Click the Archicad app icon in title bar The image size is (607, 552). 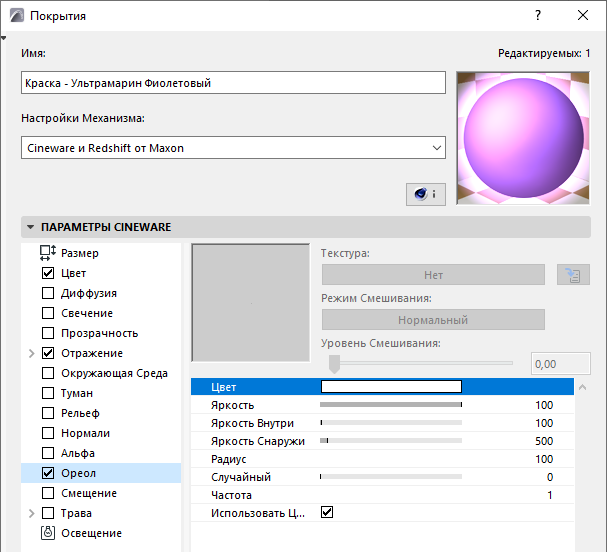coord(17,16)
